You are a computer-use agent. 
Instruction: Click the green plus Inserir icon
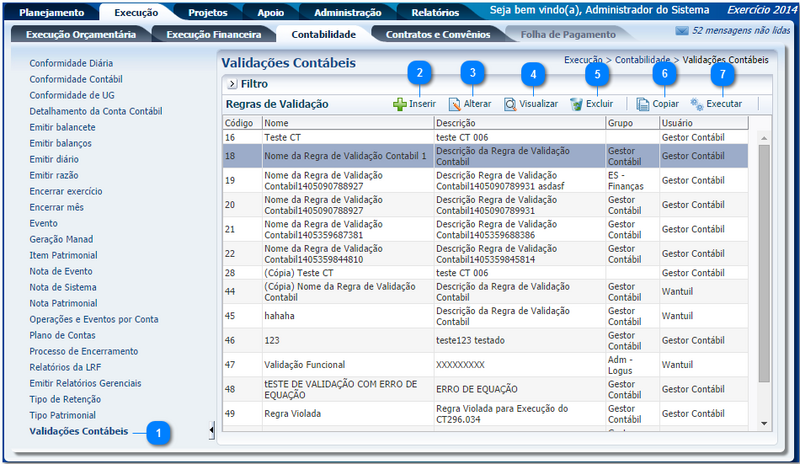(400, 104)
